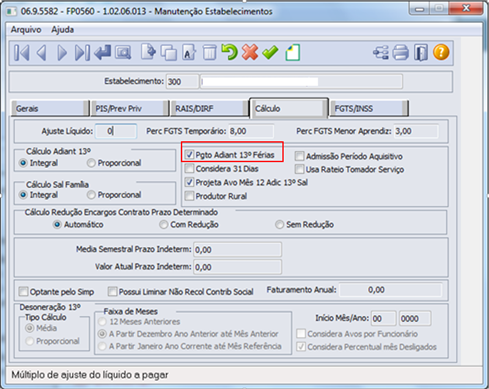Viewport: 489px width, 389px height.
Task: Click Valor Atual Prazo Indeterm field
Action: coord(237,267)
